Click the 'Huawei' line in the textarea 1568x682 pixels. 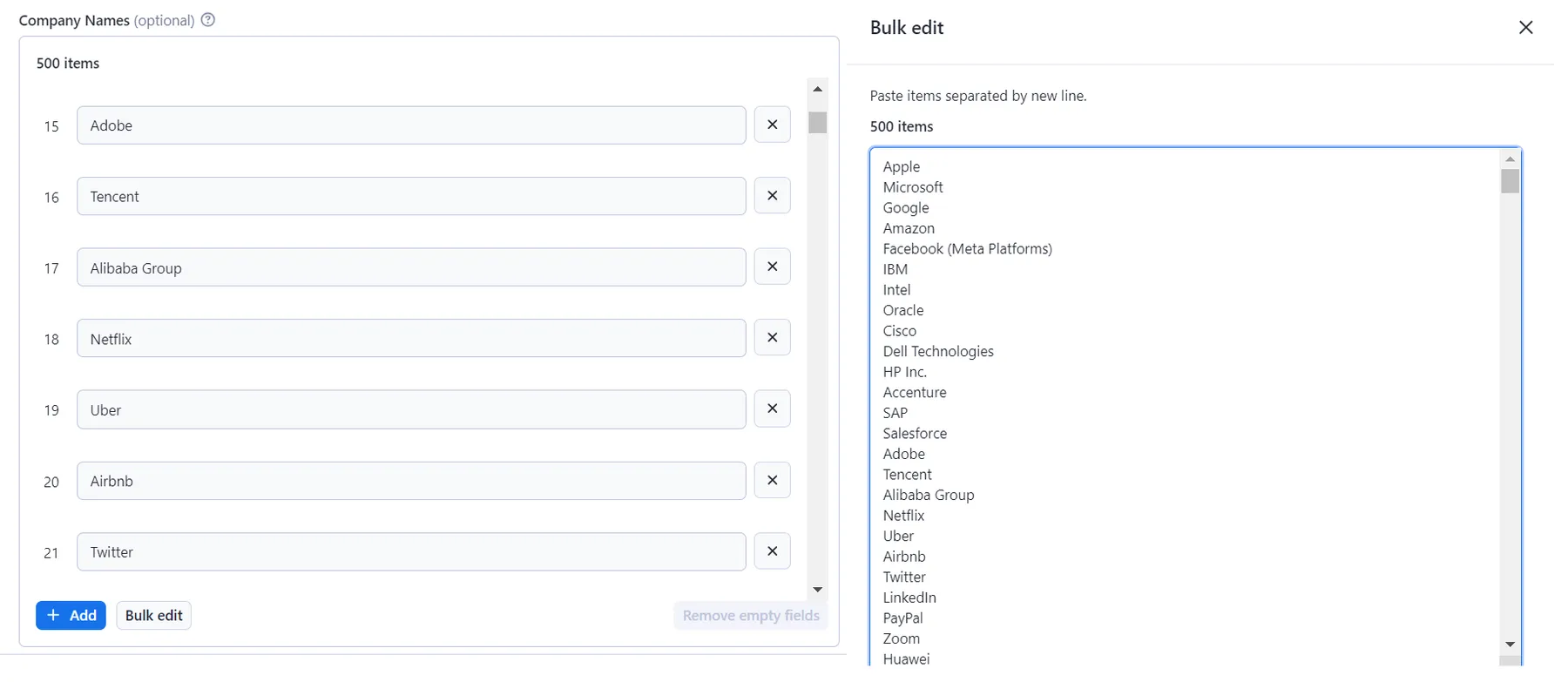(x=906, y=658)
